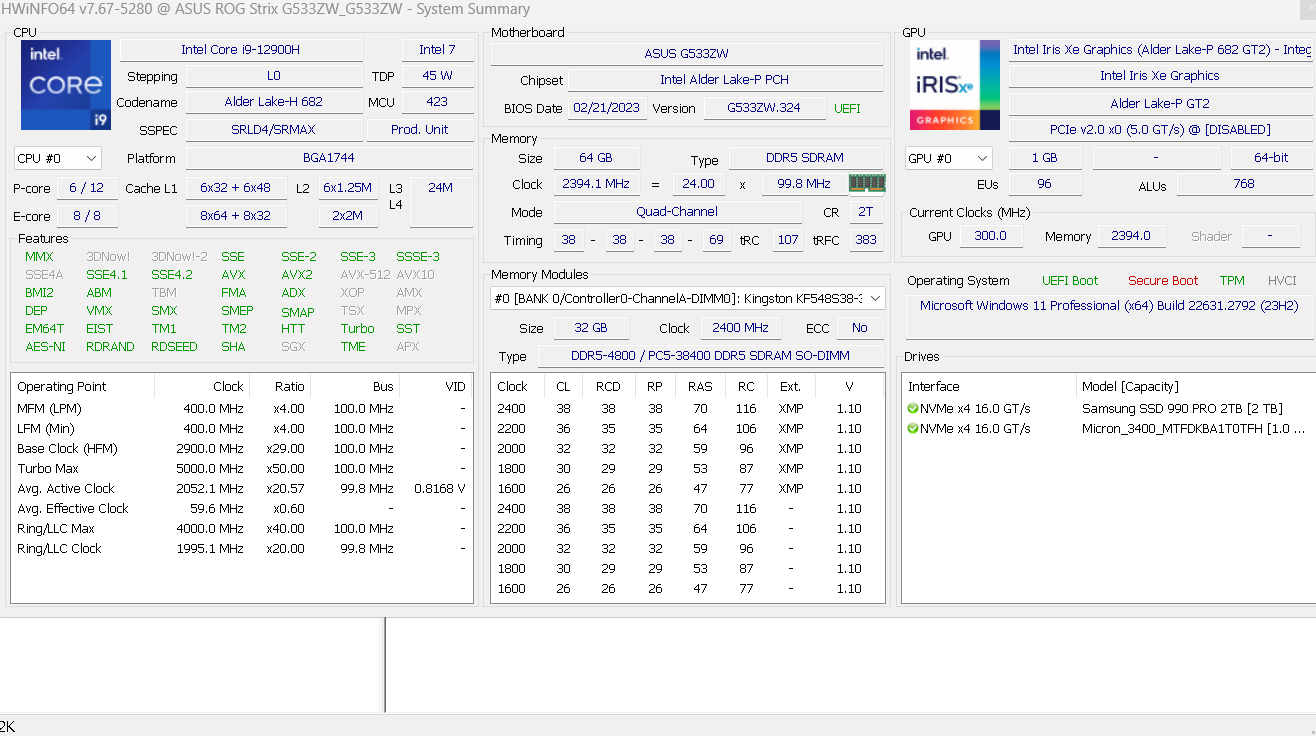Click the DDR5 SDRAM memory type field

[x=806, y=158]
